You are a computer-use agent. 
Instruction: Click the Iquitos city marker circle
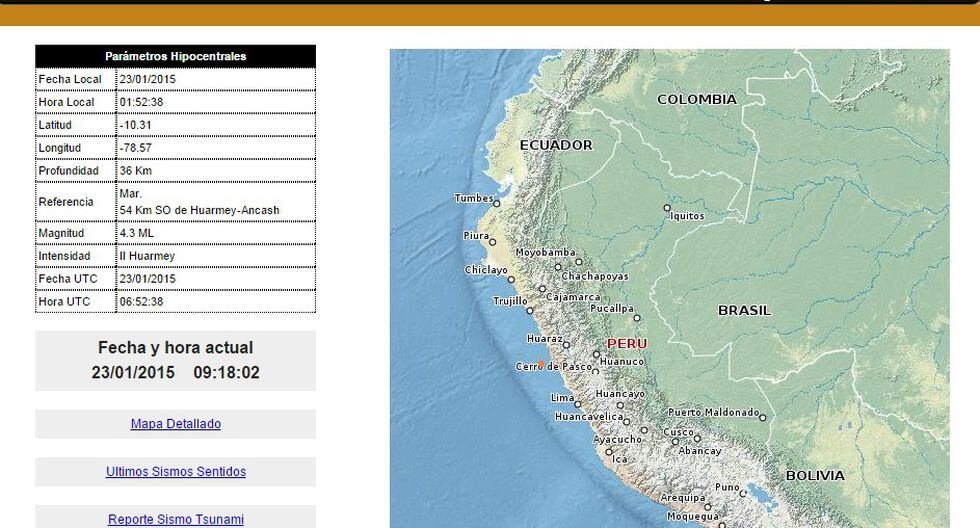(x=667, y=208)
